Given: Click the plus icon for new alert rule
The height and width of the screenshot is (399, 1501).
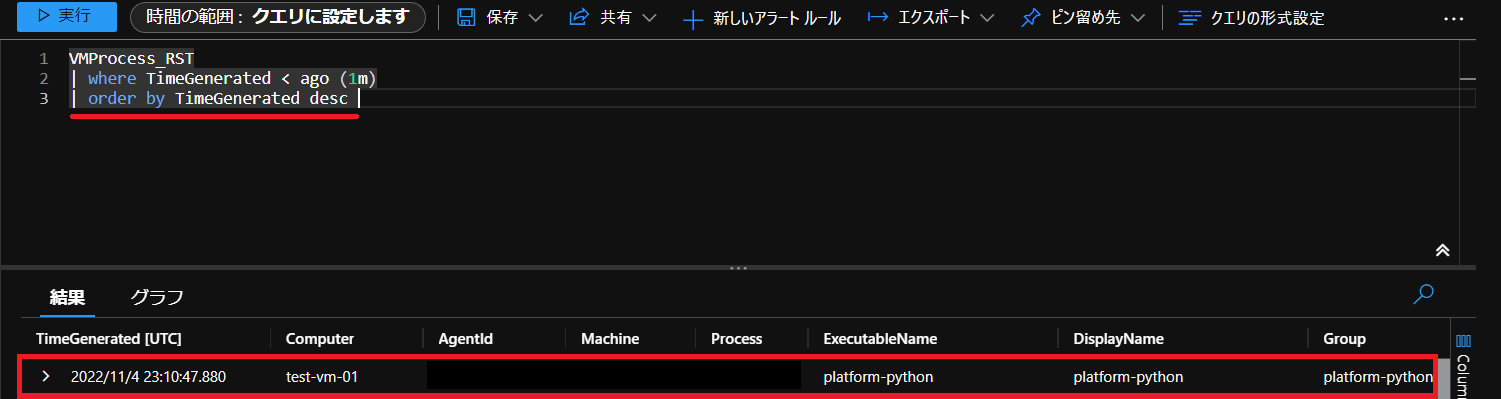Looking at the screenshot, I should click(x=693, y=18).
